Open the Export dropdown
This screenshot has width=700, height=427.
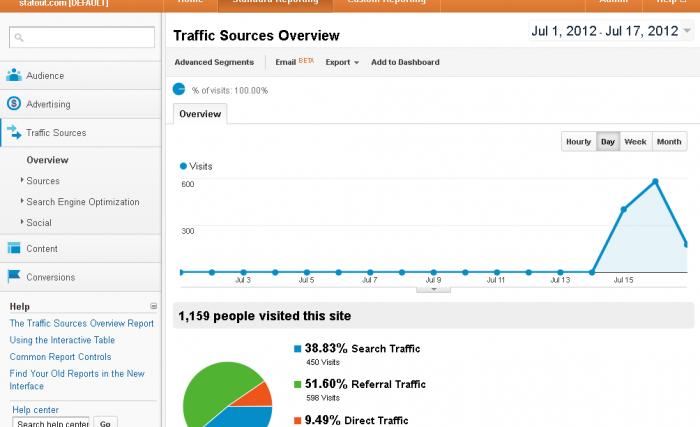pos(342,62)
